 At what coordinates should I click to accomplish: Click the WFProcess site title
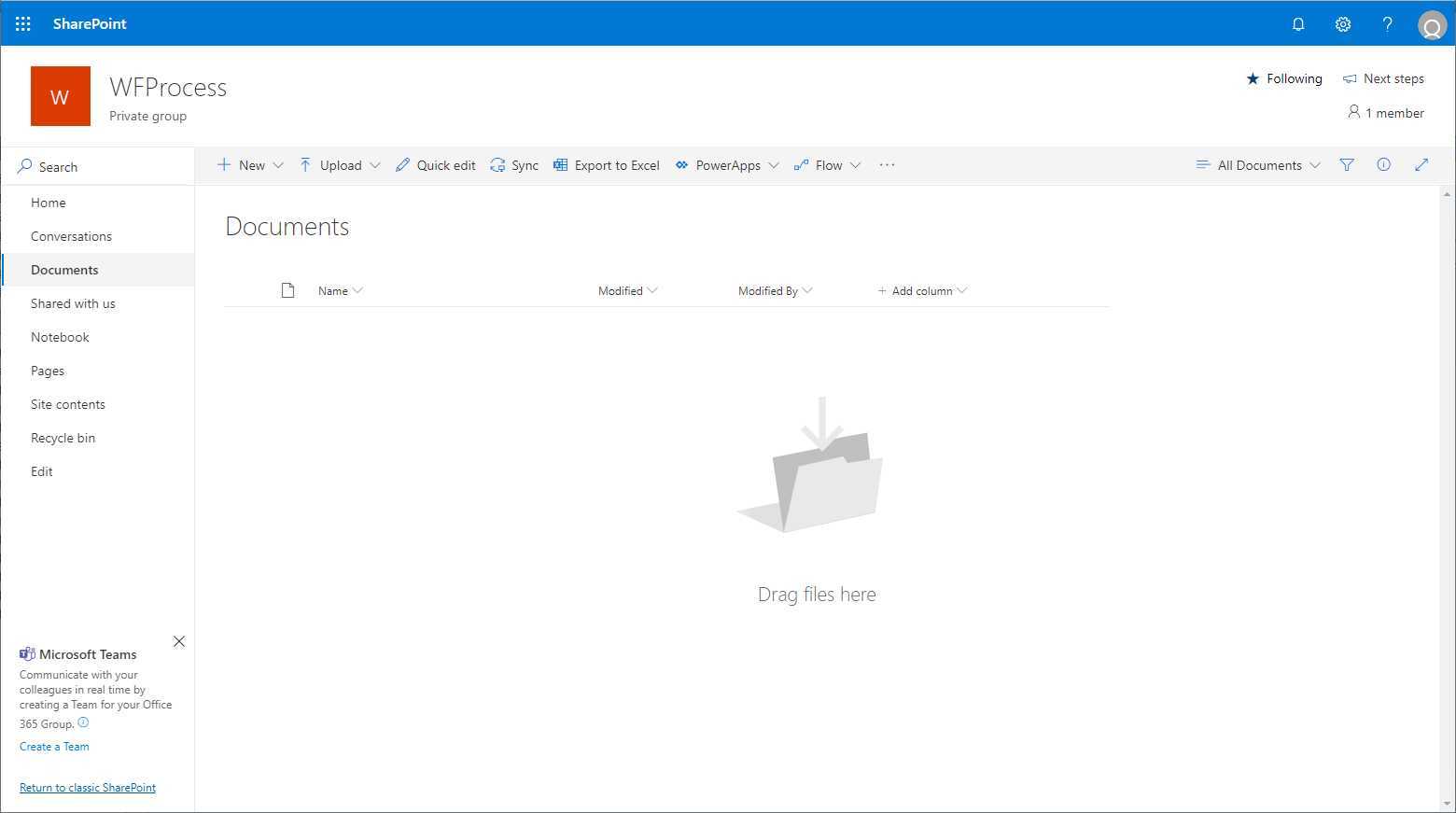[168, 88]
